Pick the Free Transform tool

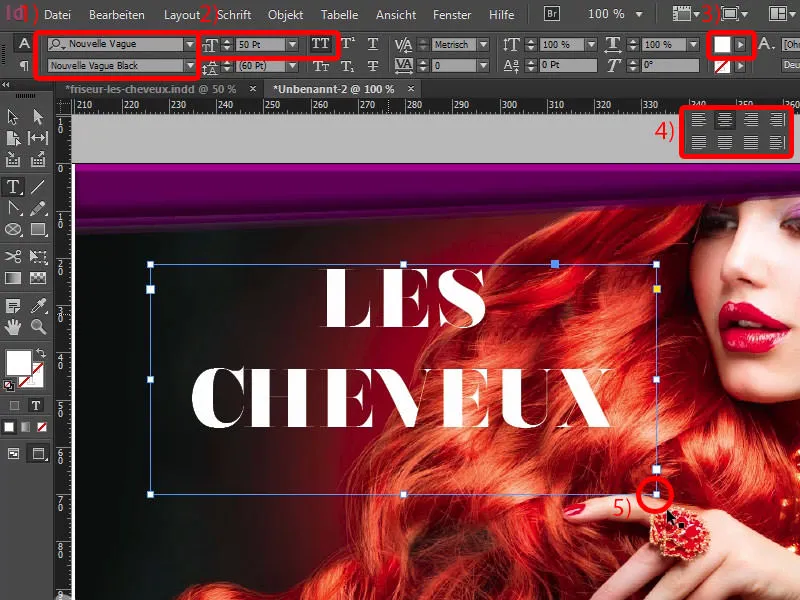[x=38, y=256]
